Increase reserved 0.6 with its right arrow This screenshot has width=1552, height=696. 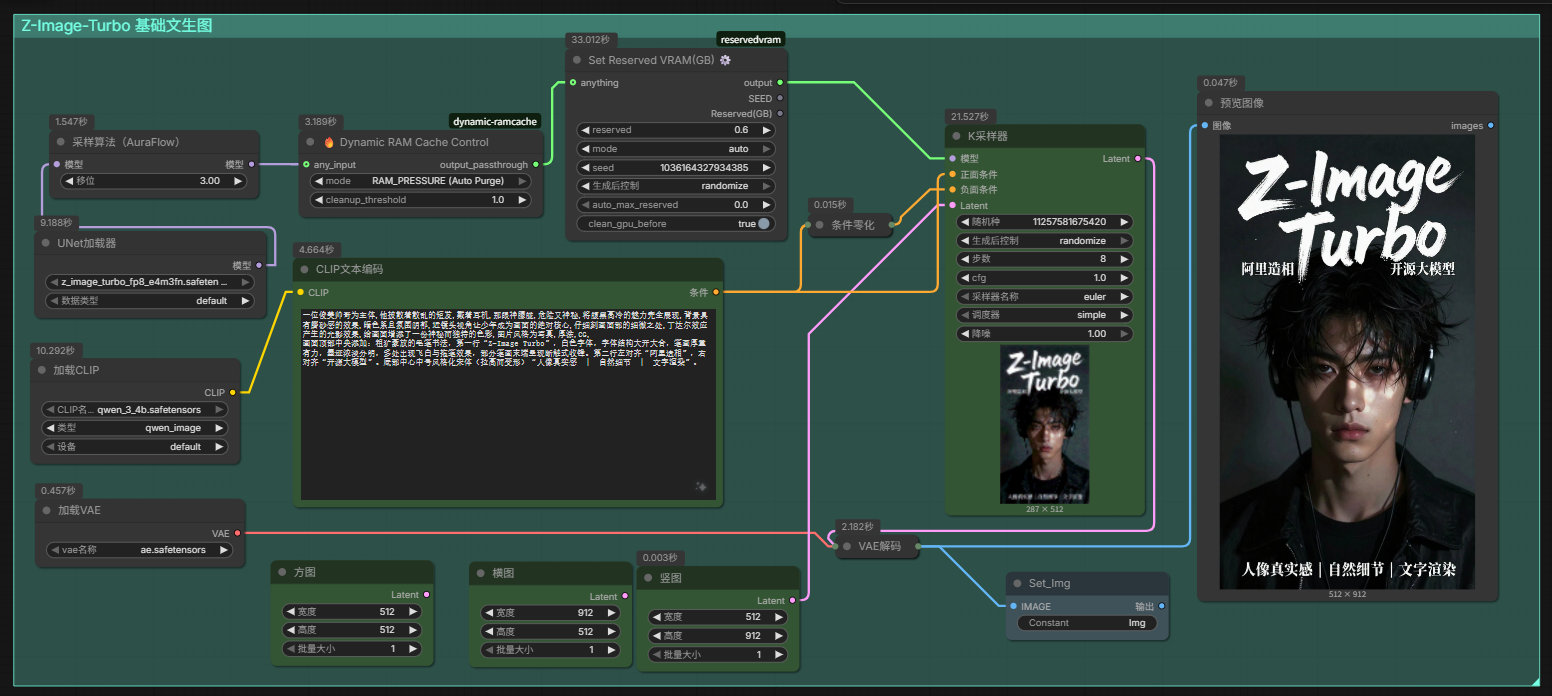click(x=766, y=130)
